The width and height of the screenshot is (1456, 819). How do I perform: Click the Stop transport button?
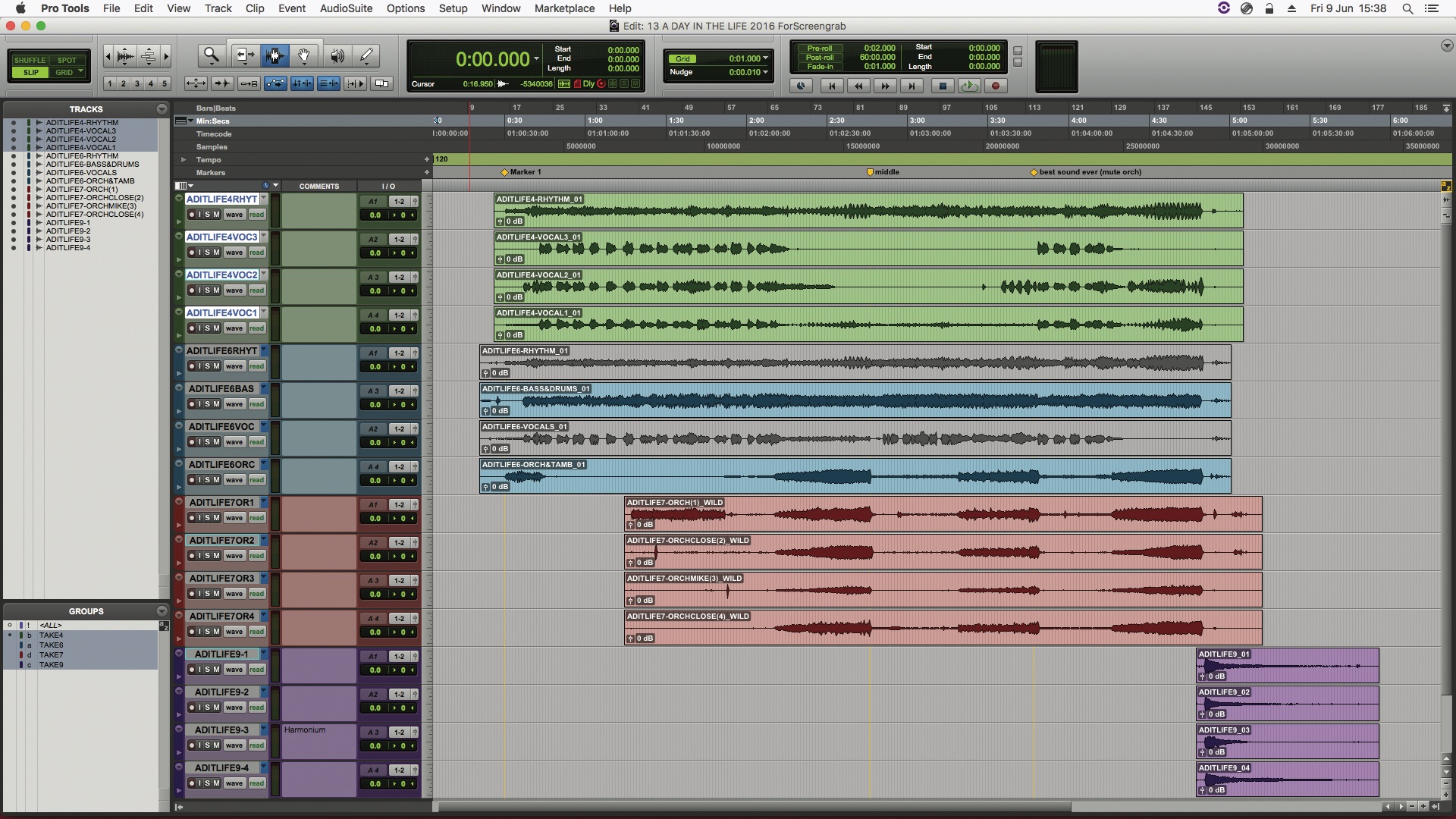(x=943, y=86)
